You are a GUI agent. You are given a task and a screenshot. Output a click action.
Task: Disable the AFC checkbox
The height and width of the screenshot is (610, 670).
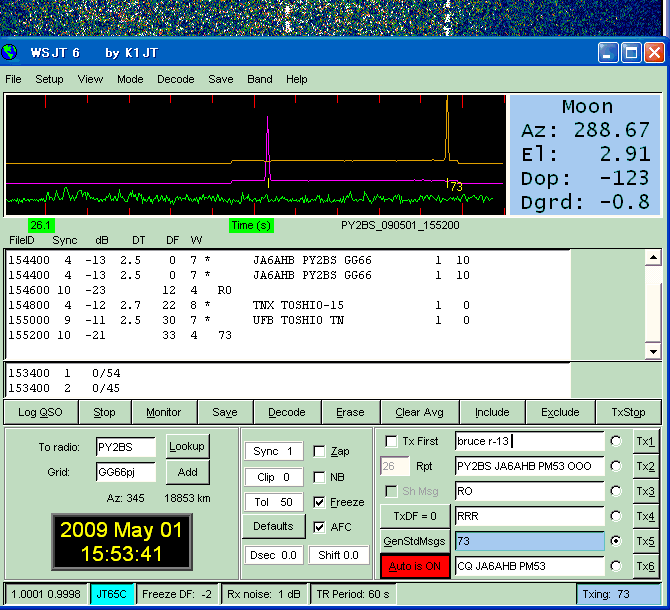pyautogui.click(x=319, y=527)
